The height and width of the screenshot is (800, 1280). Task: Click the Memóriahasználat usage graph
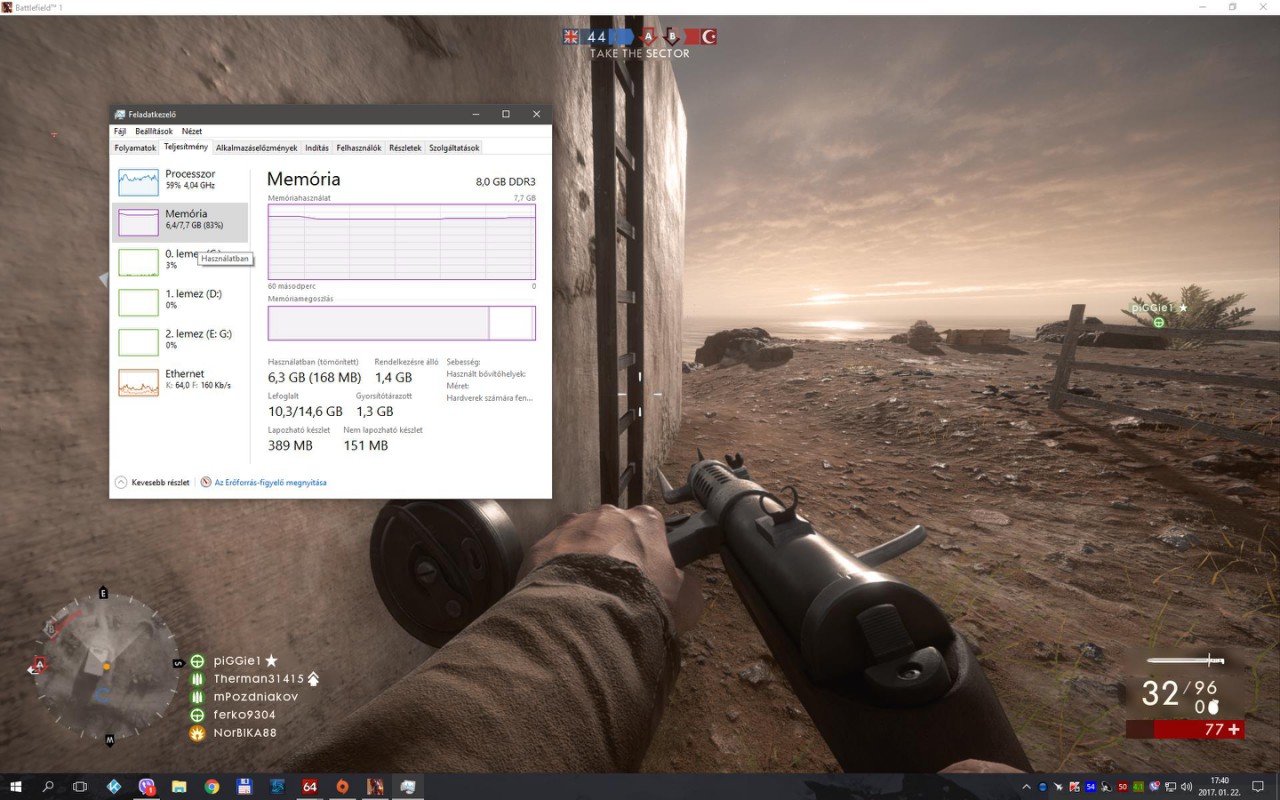(402, 242)
